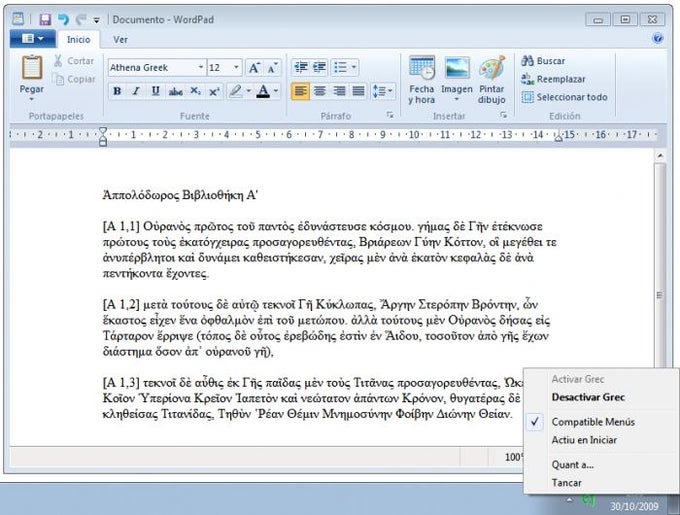This screenshot has width=680, height=515.
Task: Open the Athena Greek font family dropdown
Action: pyautogui.click(x=201, y=67)
